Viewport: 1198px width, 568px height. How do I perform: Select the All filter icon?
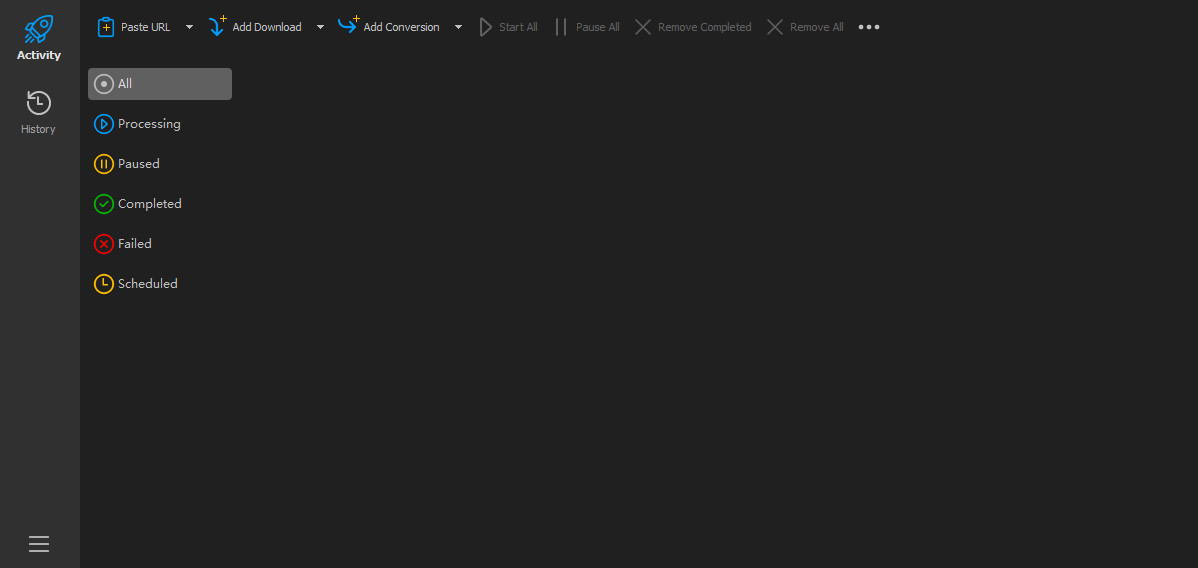(x=104, y=84)
